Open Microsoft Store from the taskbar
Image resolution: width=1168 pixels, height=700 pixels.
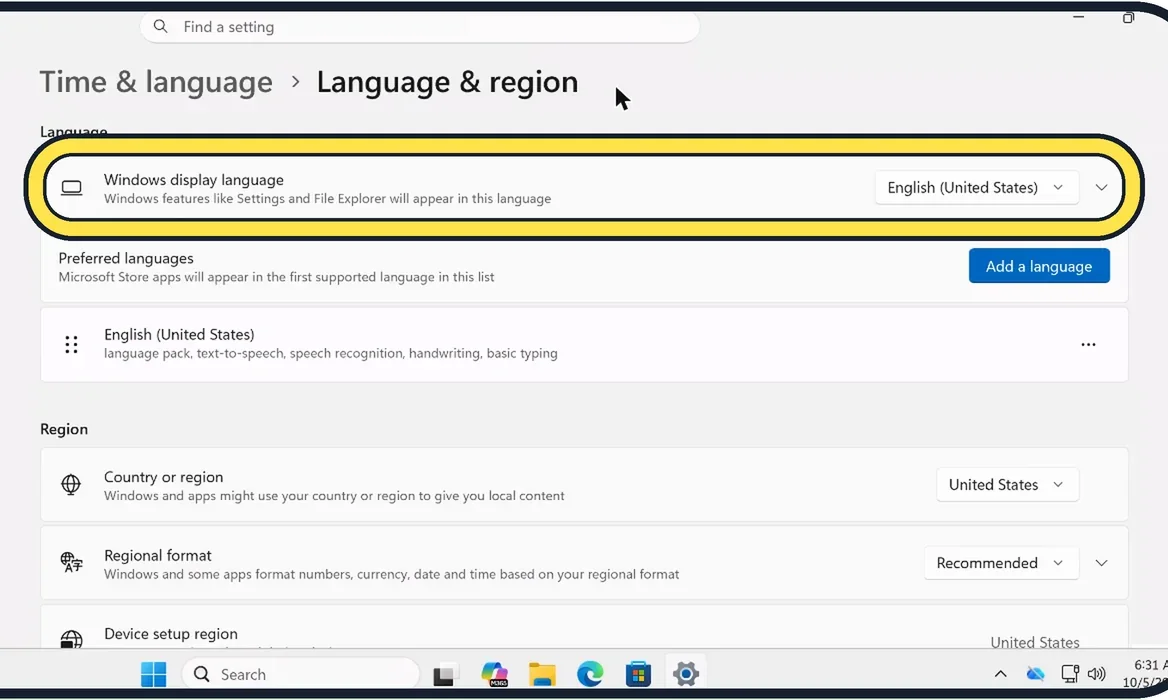click(638, 674)
